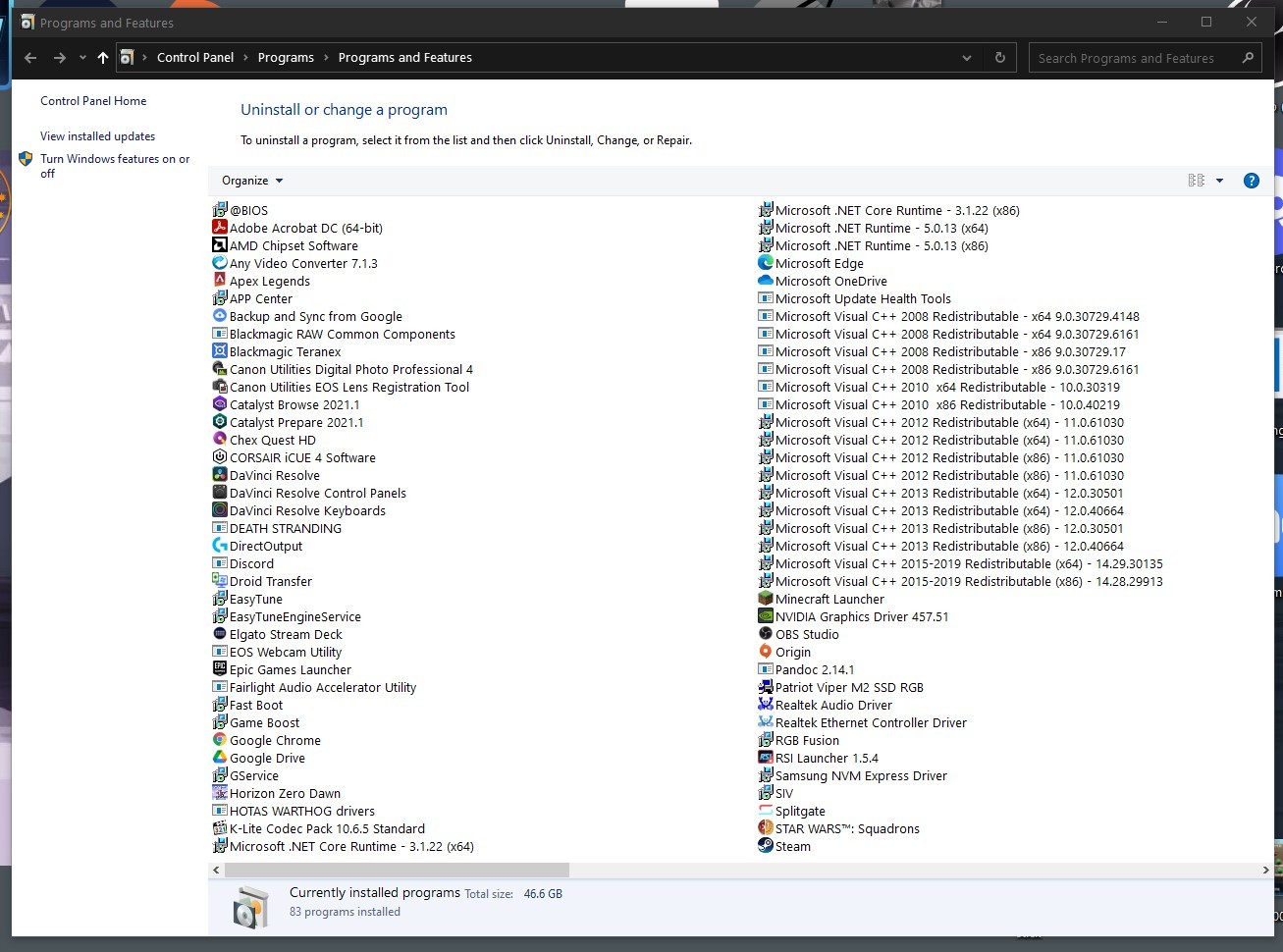Go up one level with up arrow

click(103, 58)
